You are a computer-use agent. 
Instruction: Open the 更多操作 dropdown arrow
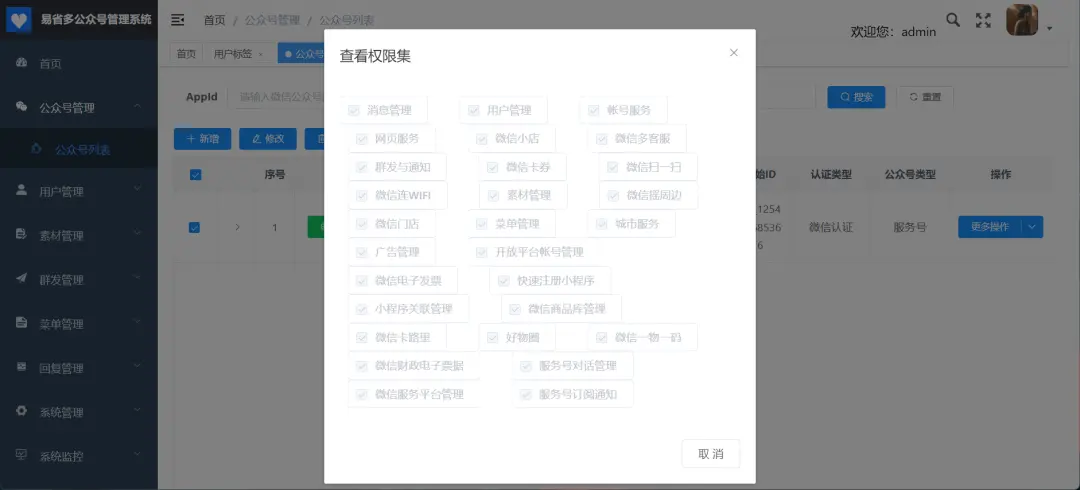pyautogui.click(x=1031, y=227)
